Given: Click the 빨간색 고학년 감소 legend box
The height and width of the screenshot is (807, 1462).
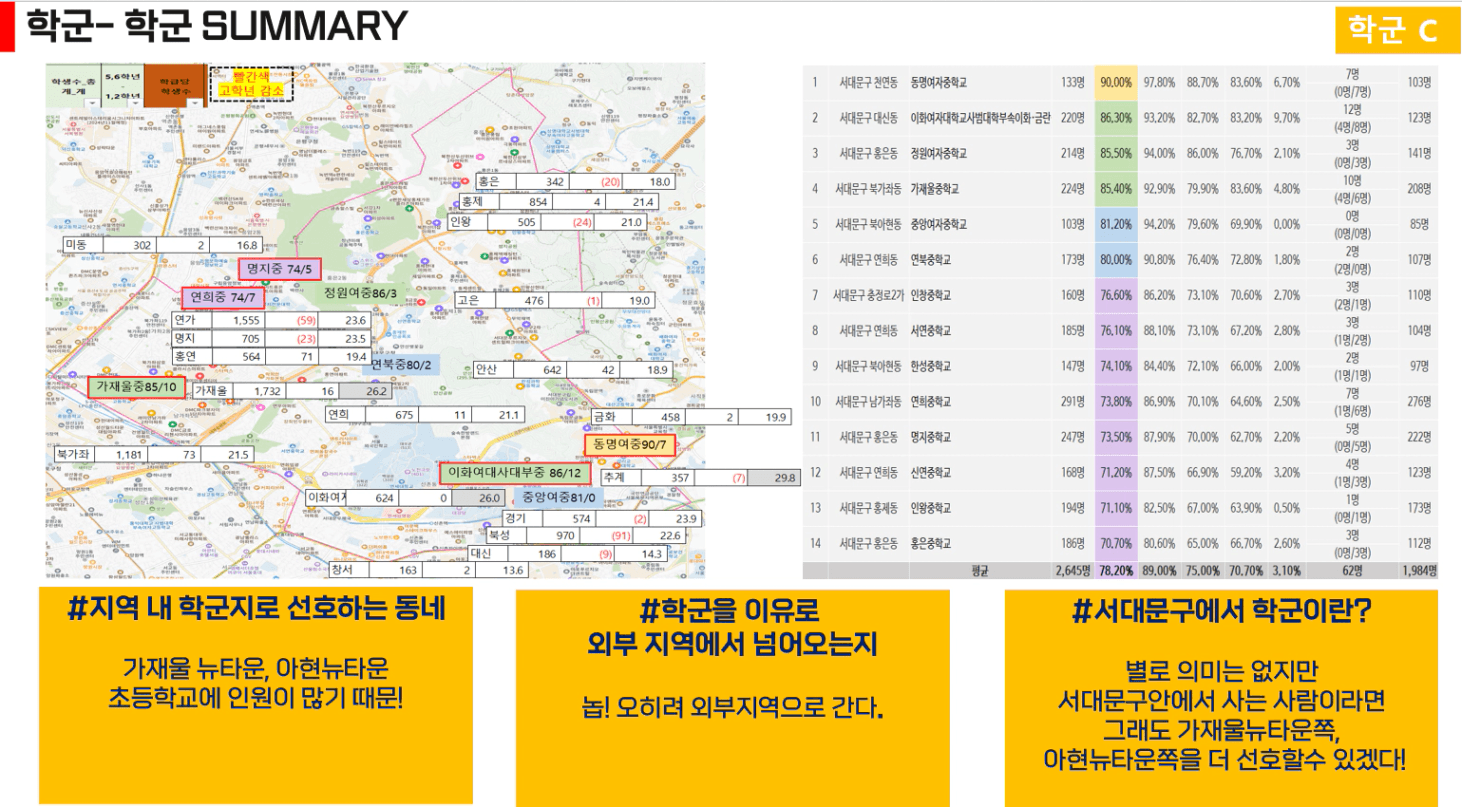Looking at the screenshot, I should (x=250, y=84).
